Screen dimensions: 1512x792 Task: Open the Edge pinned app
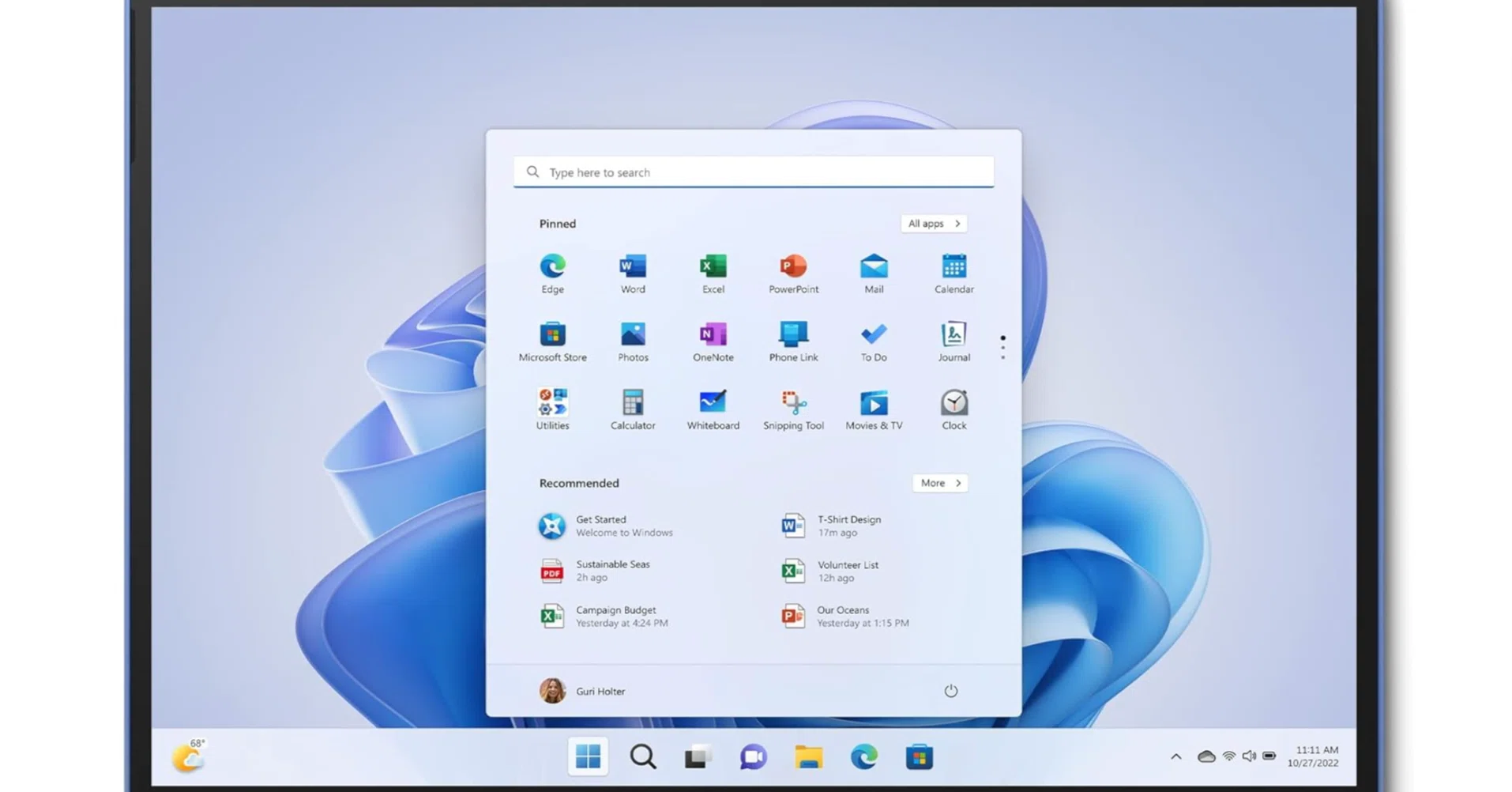(552, 273)
